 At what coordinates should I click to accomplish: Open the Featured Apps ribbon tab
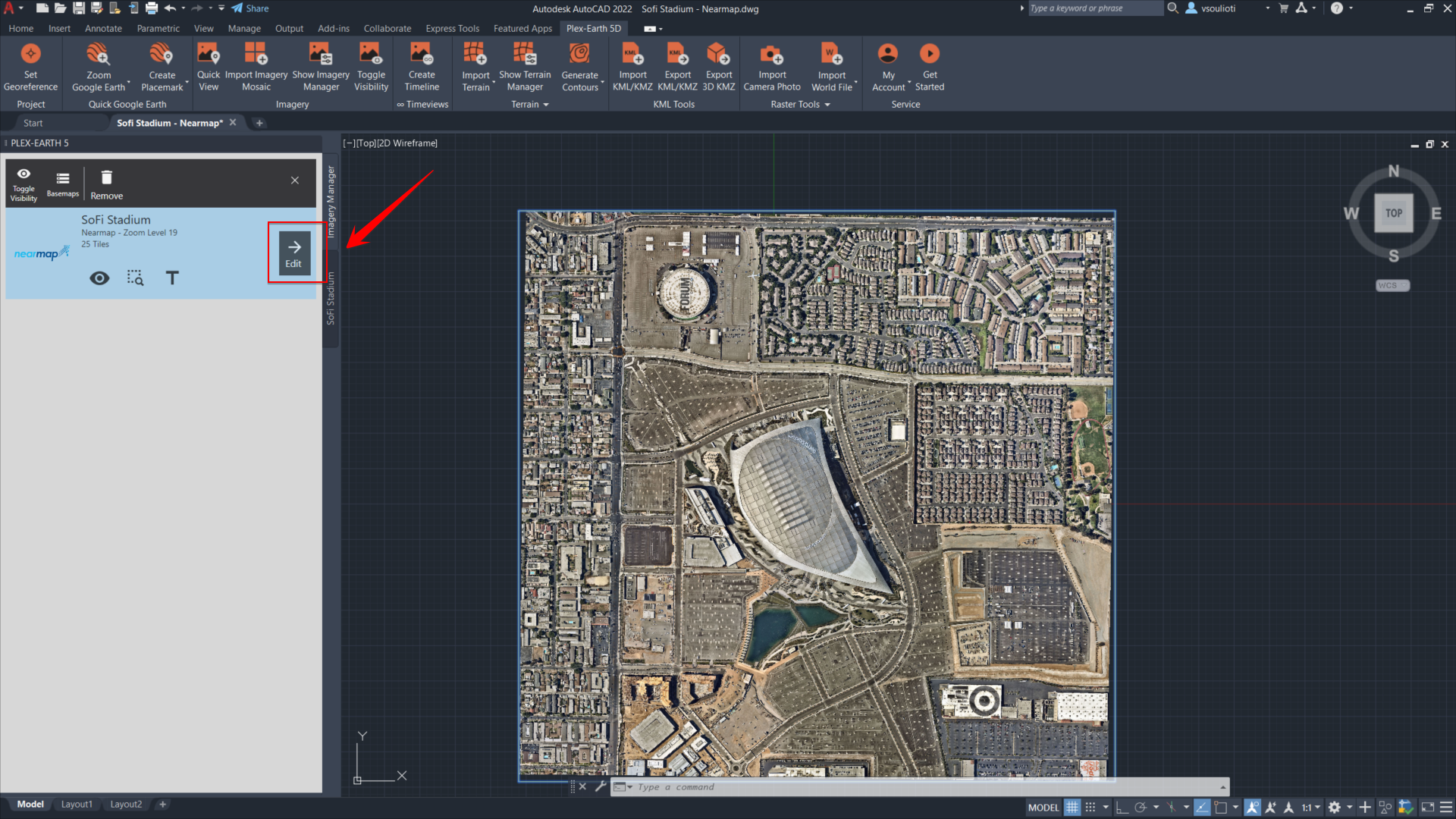point(522,29)
